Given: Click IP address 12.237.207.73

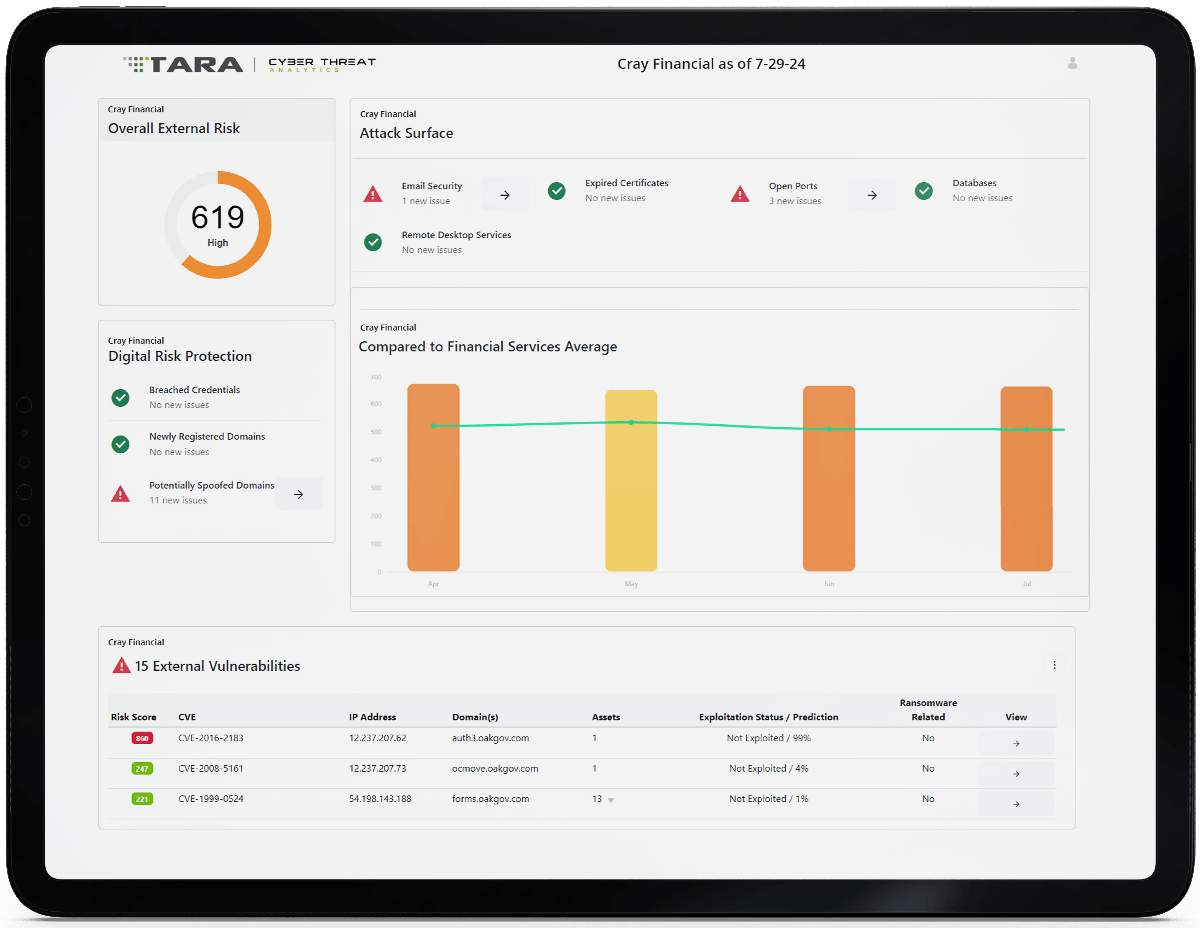Looking at the screenshot, I should [378, 769].
